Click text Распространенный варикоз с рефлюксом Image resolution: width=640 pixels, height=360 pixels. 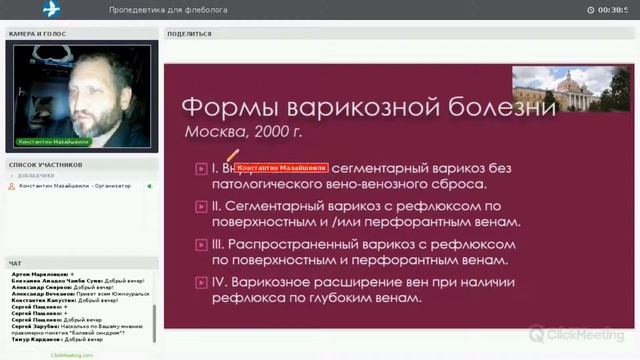pyautogui.click(x=371, y=244)
